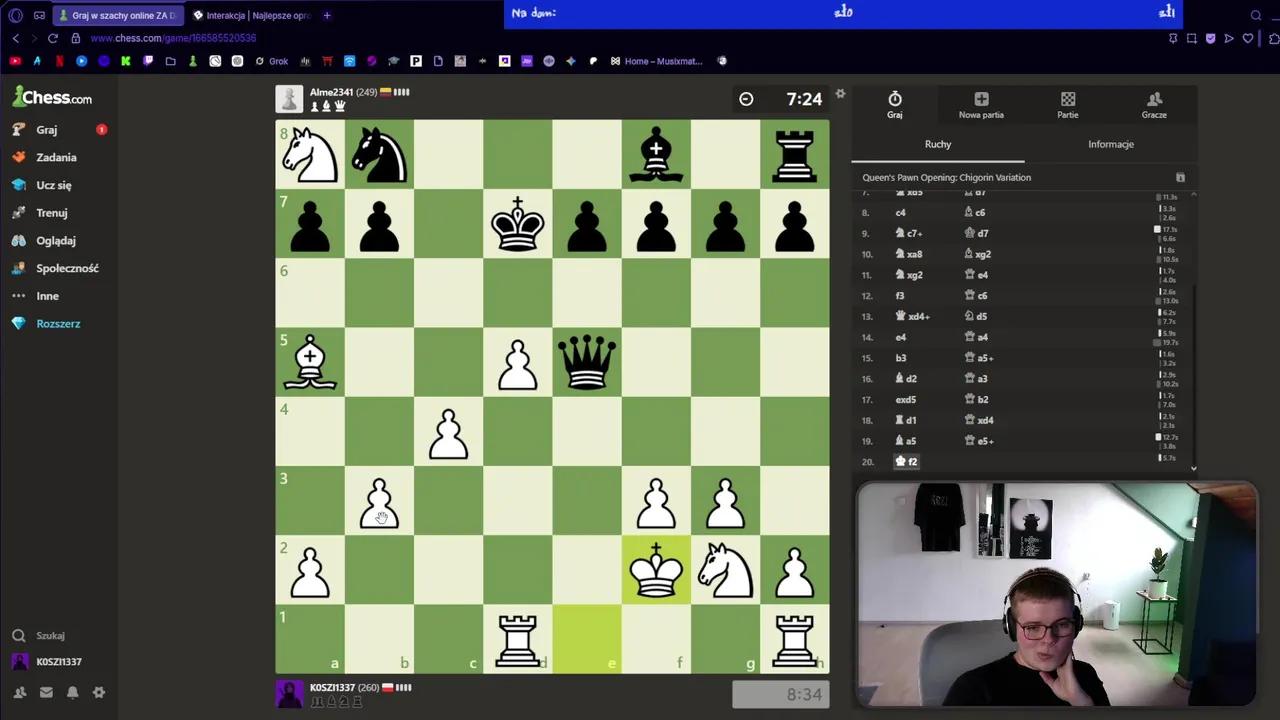Click K0SZI1337 avatar below the board
Screen dimensions: 1280x720
[x=289, y=694]
